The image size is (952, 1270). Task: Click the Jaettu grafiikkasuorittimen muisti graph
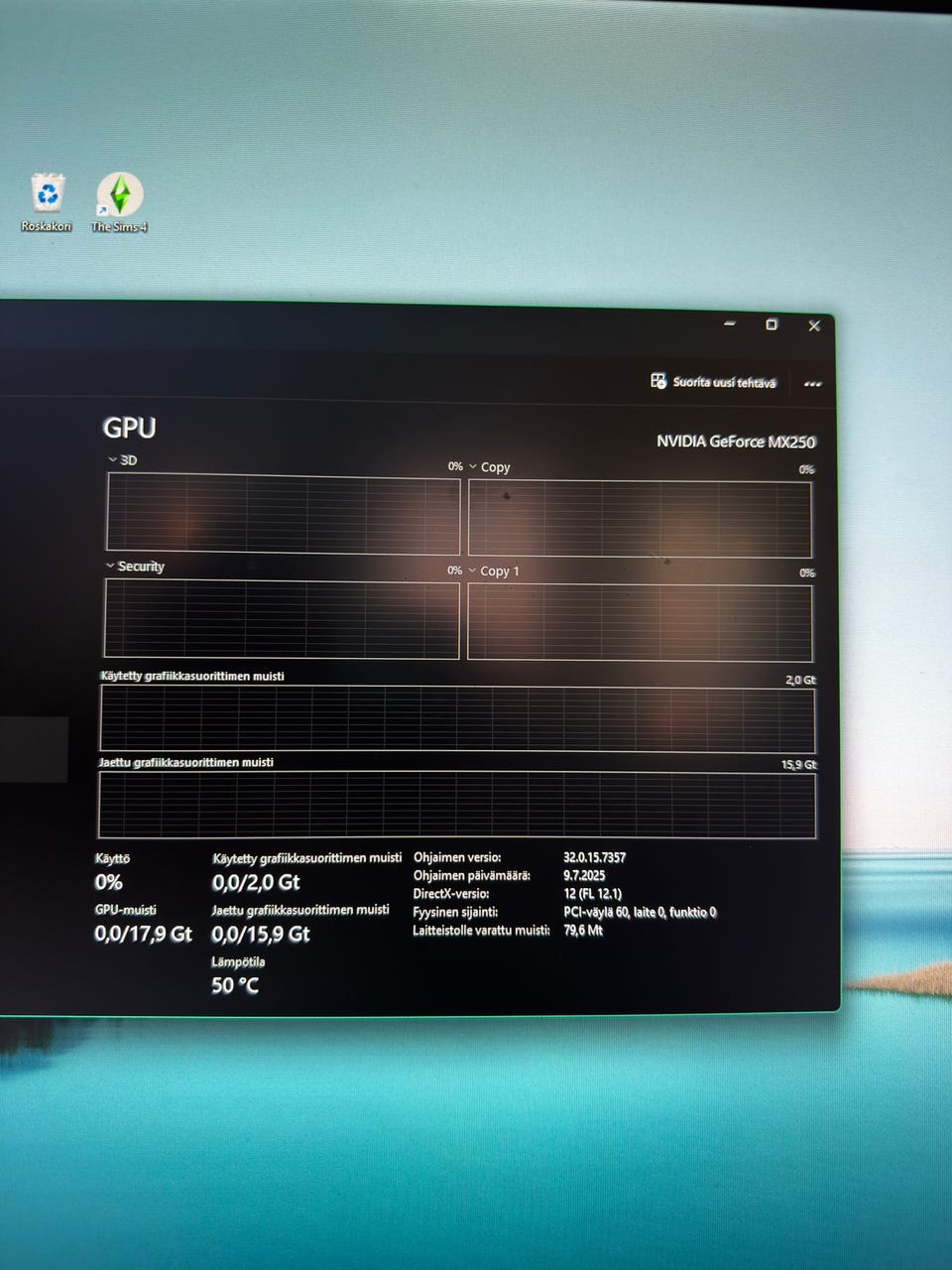457,805
